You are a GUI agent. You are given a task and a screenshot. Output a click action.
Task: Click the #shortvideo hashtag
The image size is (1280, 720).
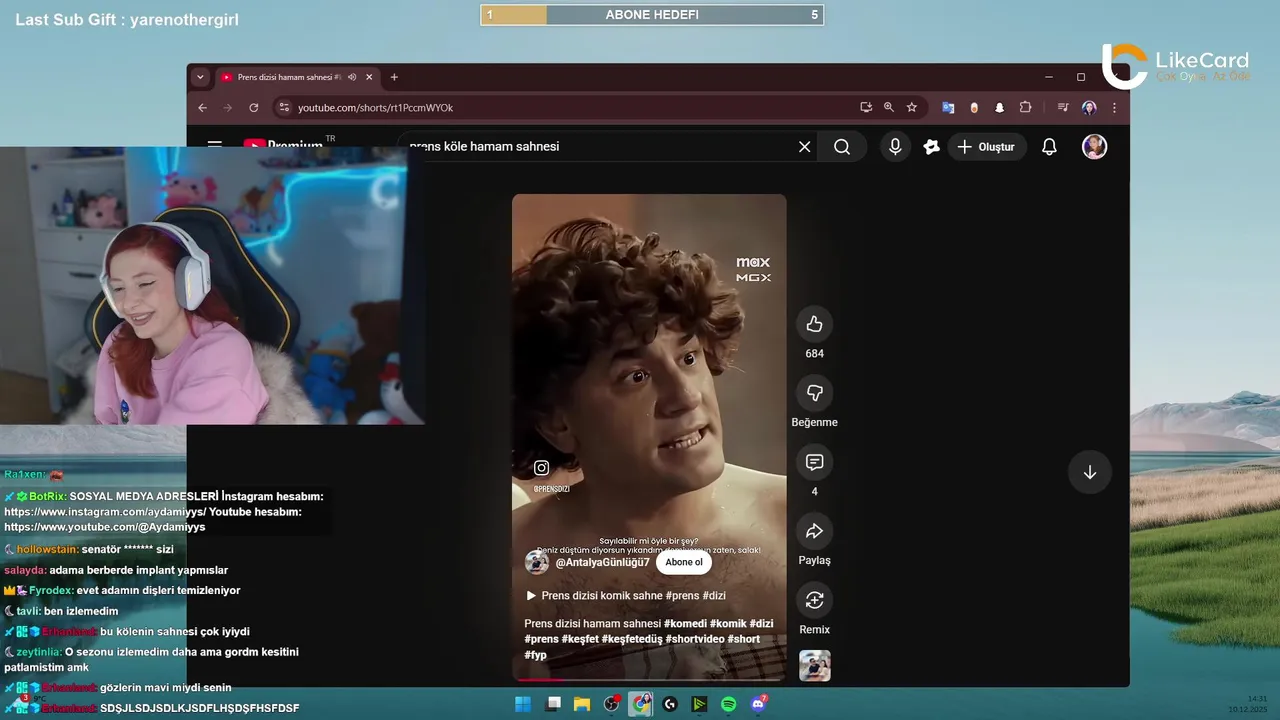[x=694, y=639]
